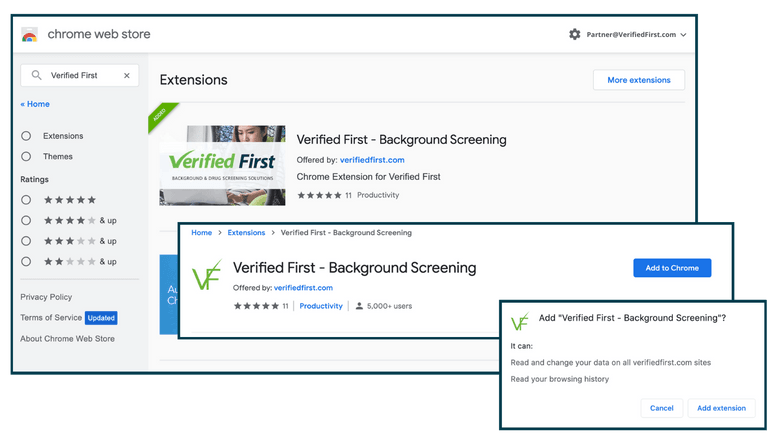Go back via the « Home link

pyautogui.click(x=35, y=104)
